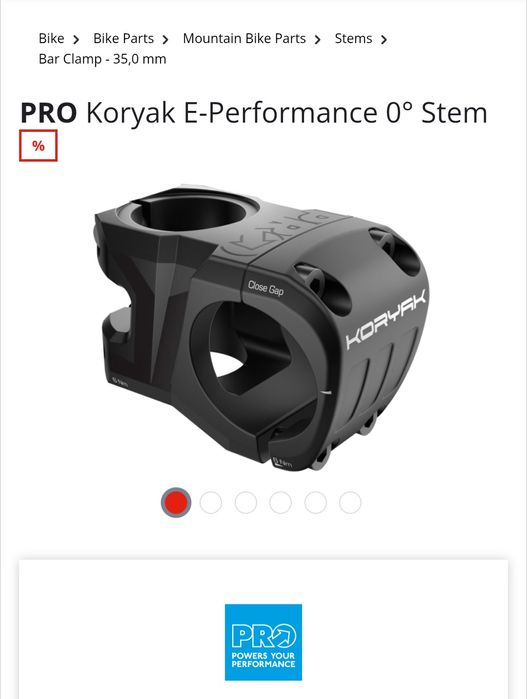Click the chevron after Stems breadcrumb
Image resolution: width=527 pixels, height=699 pixels.
384,40
